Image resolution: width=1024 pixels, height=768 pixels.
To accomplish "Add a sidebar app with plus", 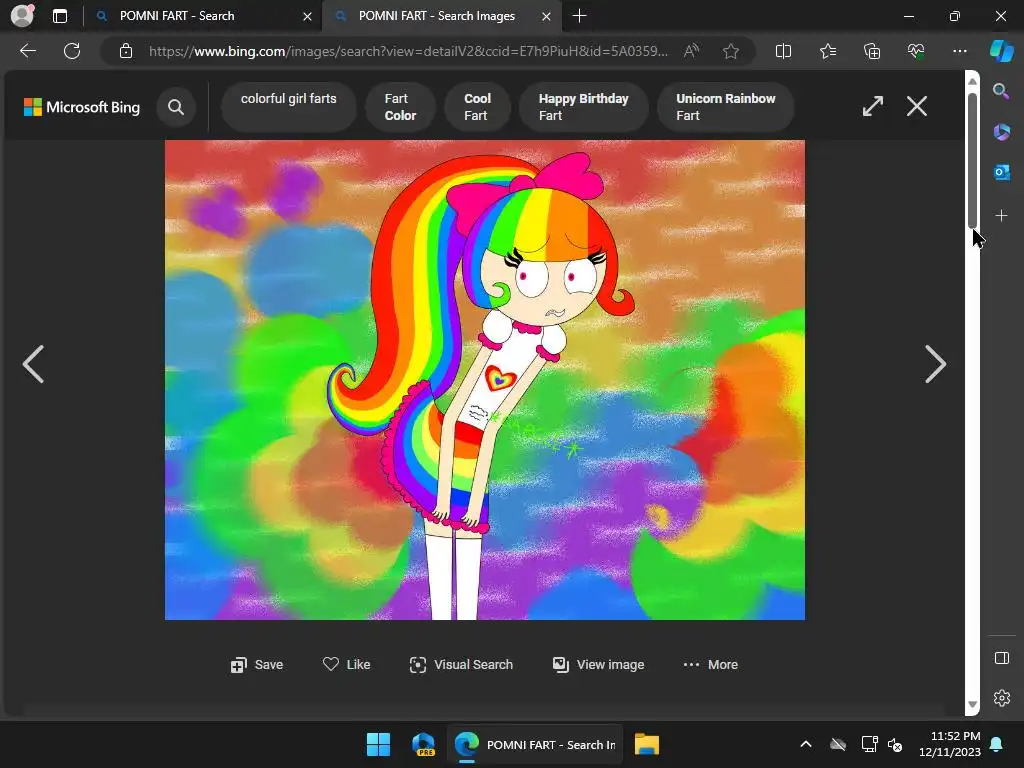I will [x=1001, y=215].
